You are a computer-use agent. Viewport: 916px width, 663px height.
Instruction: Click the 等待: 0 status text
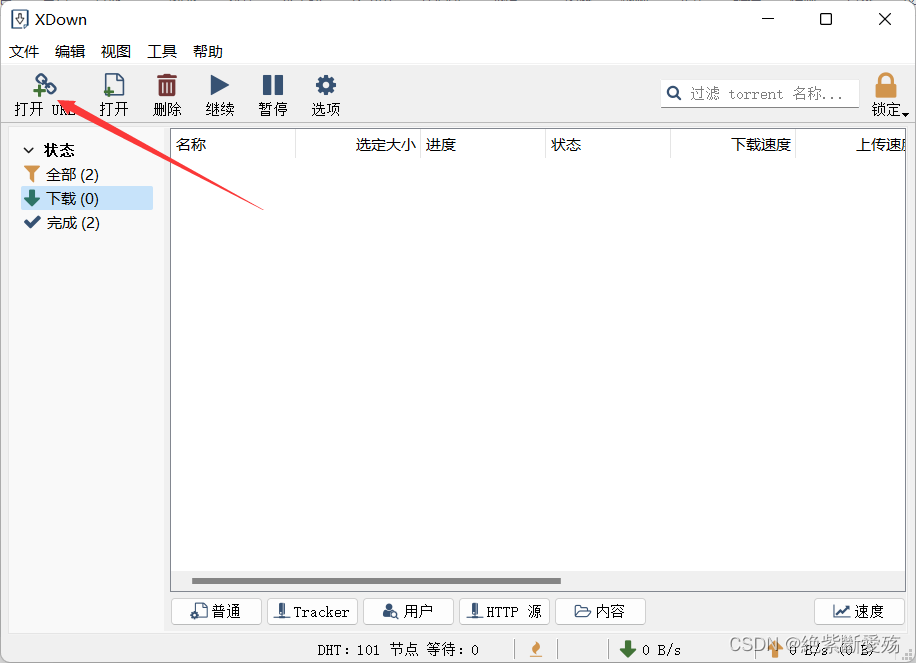[453, 650]
